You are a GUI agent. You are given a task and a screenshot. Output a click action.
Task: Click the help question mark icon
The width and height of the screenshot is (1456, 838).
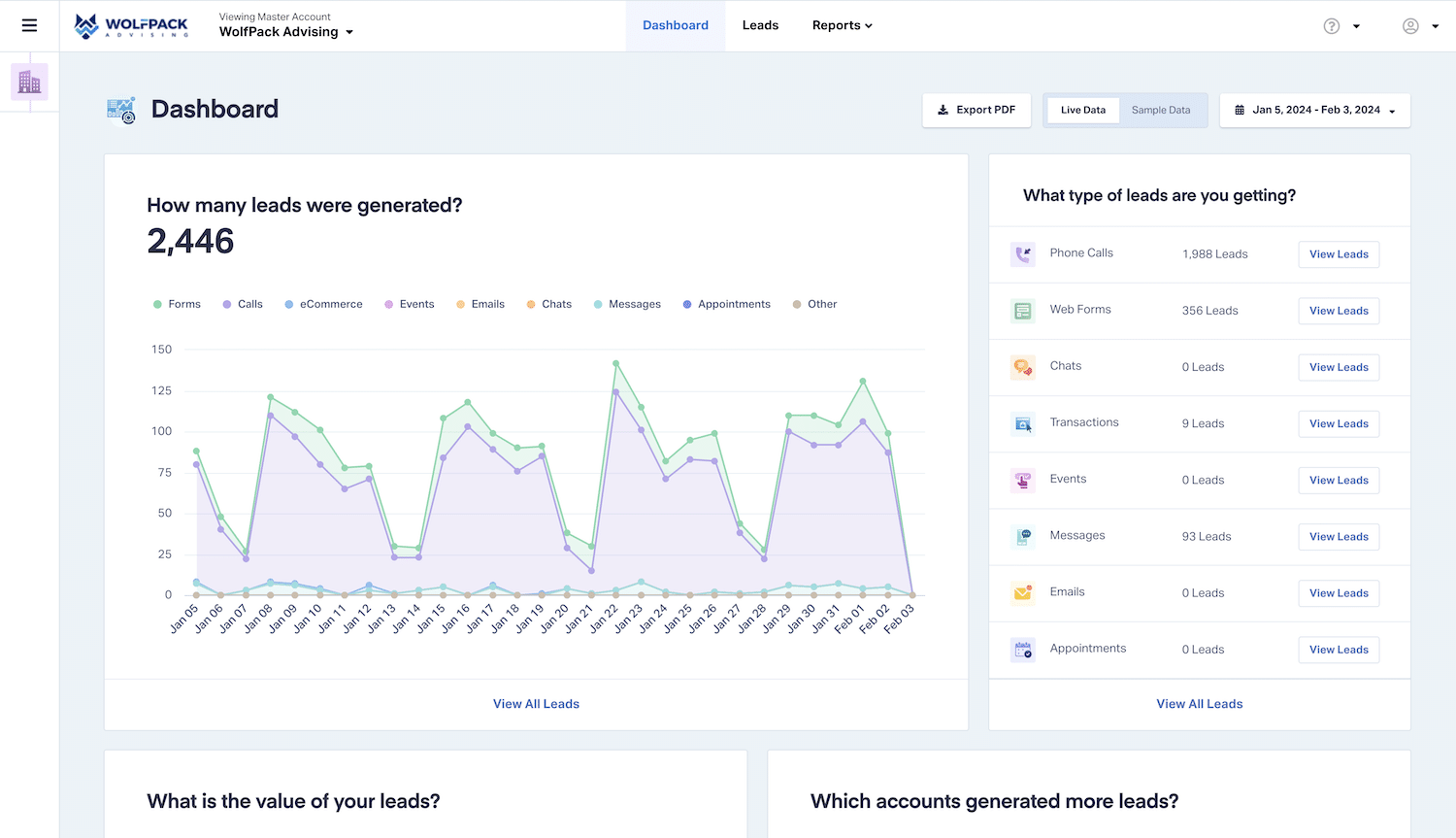click(x=1332, y=26)
